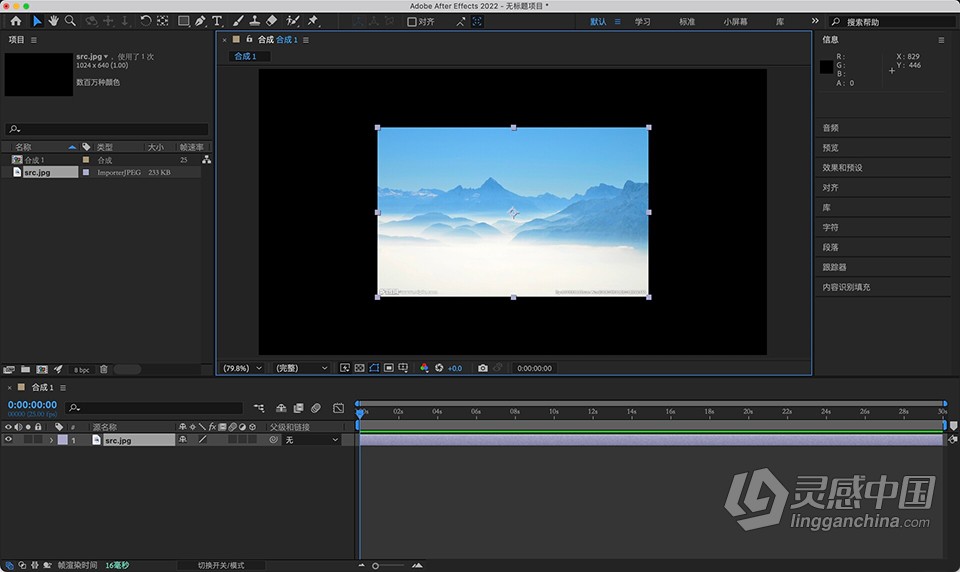Image resolution: width=960 pixels, height=572 pixels.
Task: Select the Selection arrow tool
Action: (x=37, y=21)
